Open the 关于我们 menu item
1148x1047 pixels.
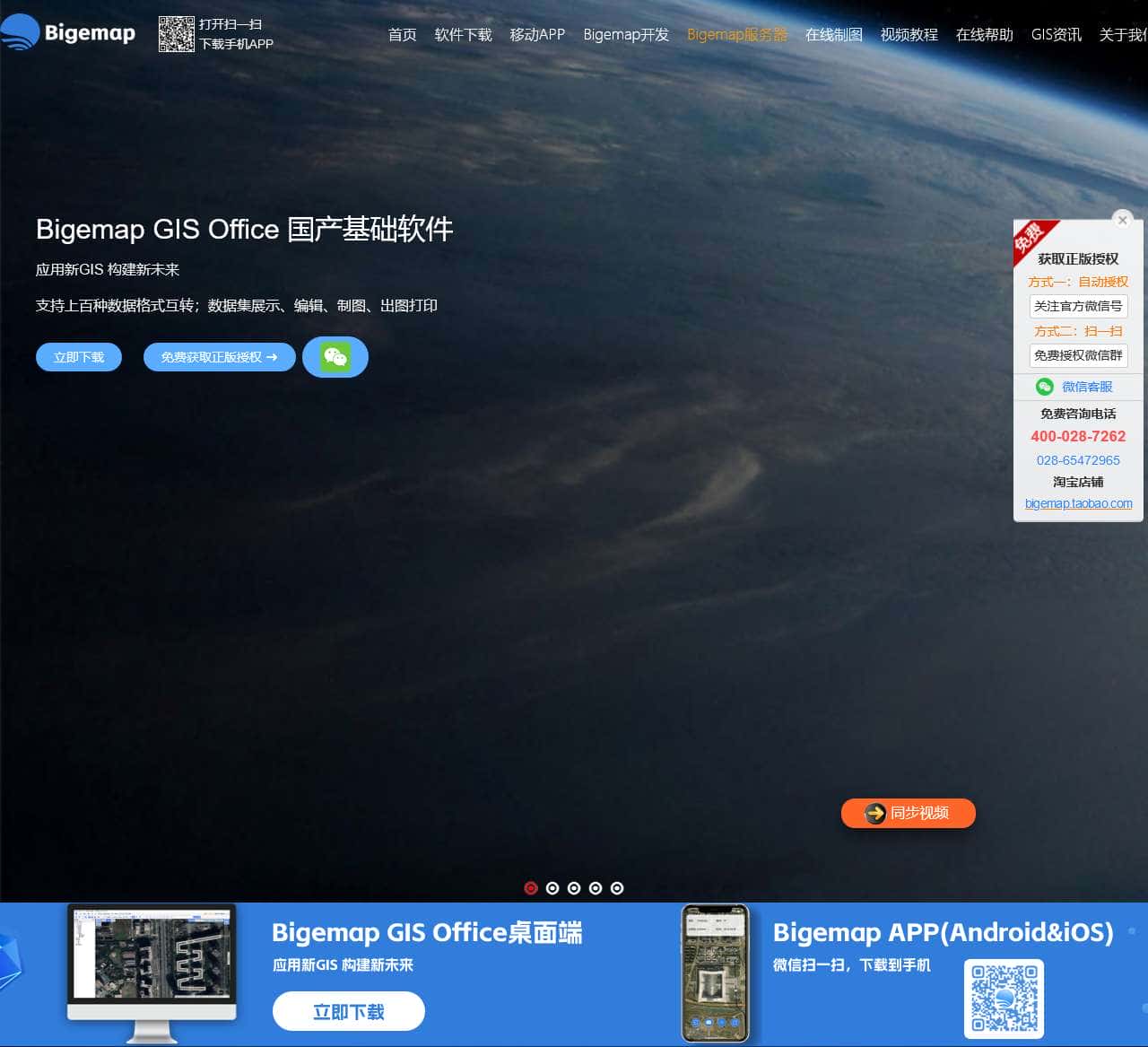click(x=1124, y=34)
